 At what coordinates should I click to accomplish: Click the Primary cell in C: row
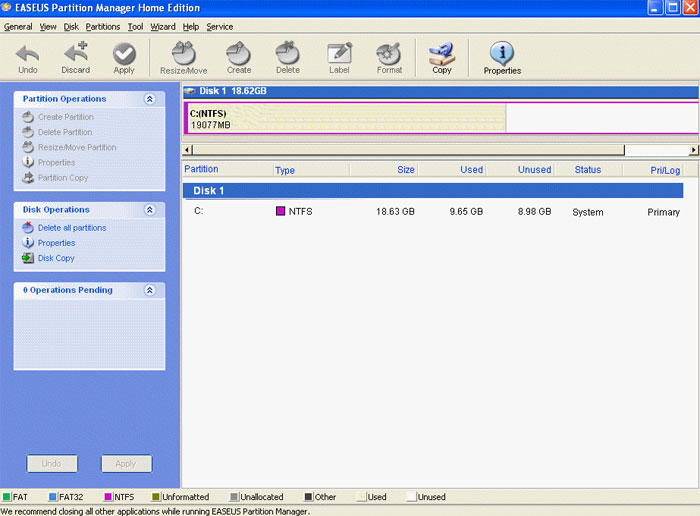pyautogui.click(x=663, y=212)
